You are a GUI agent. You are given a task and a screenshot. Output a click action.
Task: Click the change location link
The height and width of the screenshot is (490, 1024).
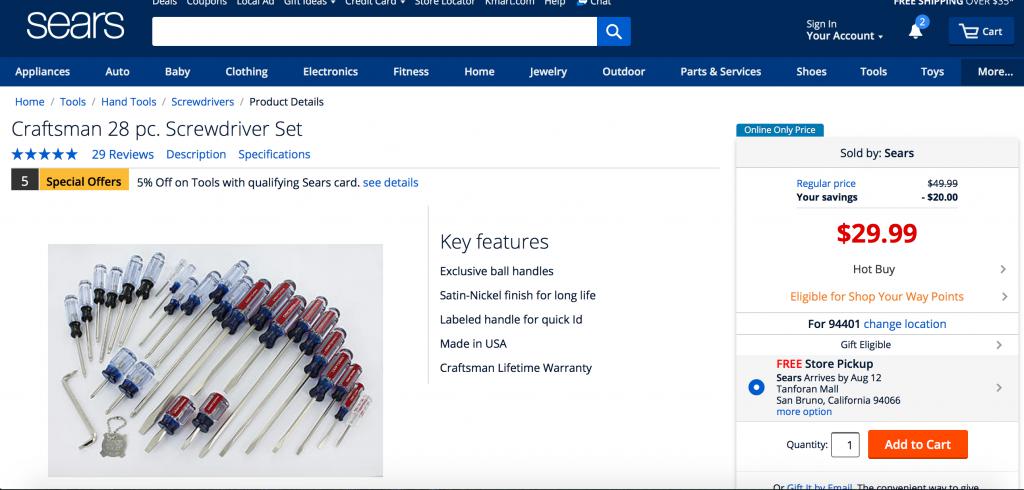pyautogui.click(x=905, y=324)
